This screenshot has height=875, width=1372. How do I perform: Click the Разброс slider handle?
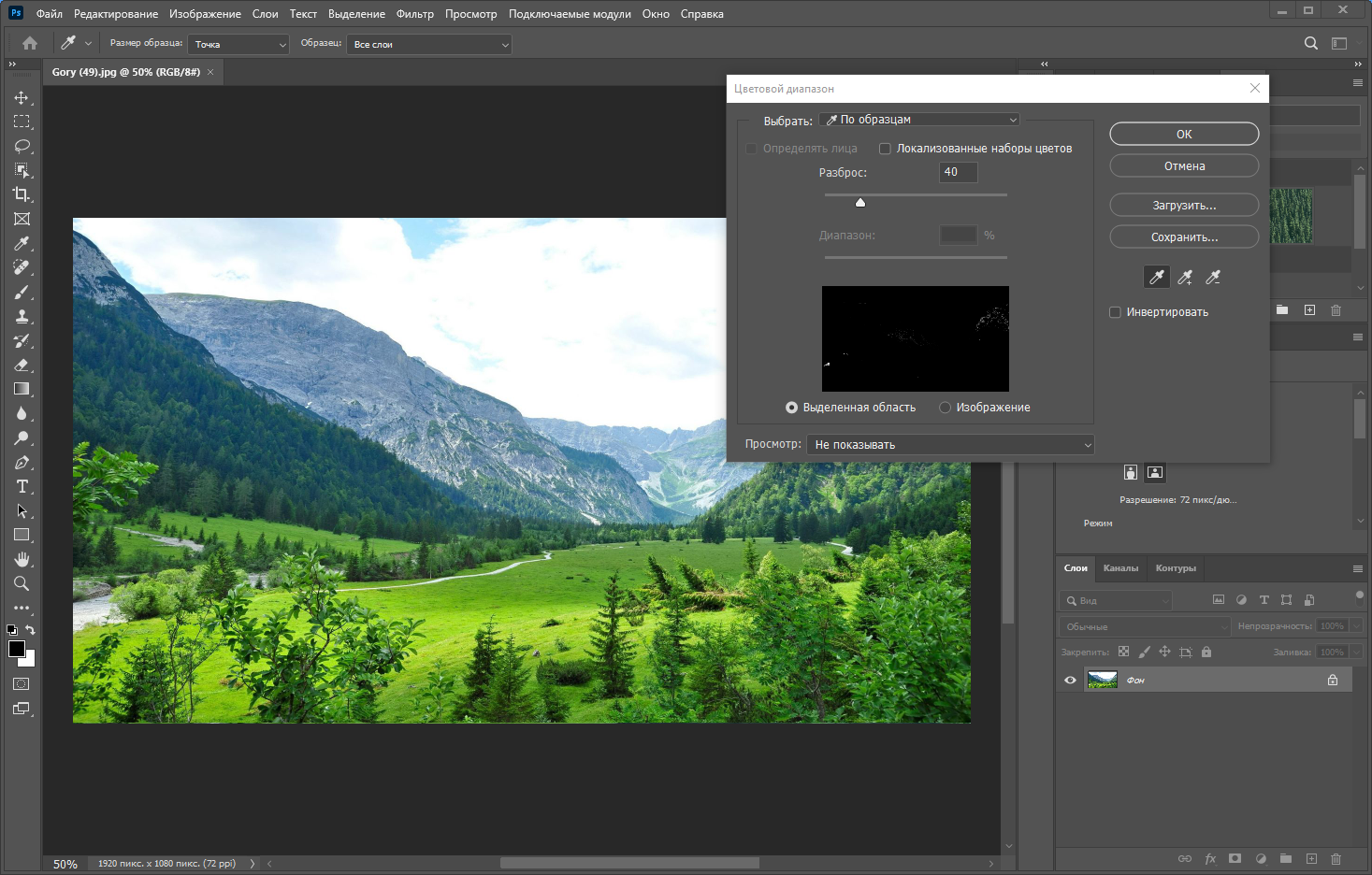click(x=860, y=202)
